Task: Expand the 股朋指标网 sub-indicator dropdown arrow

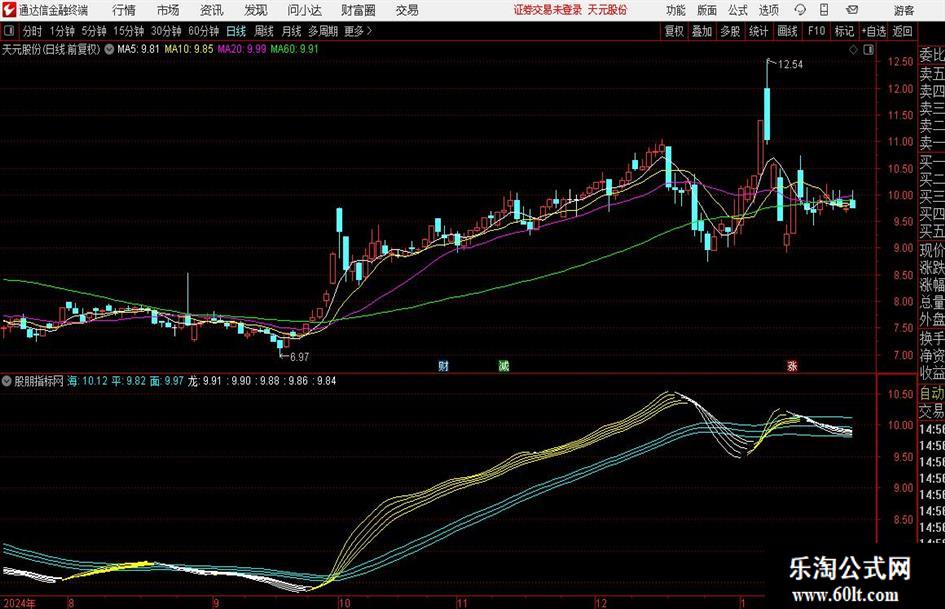Action: (x=7, y=381)
